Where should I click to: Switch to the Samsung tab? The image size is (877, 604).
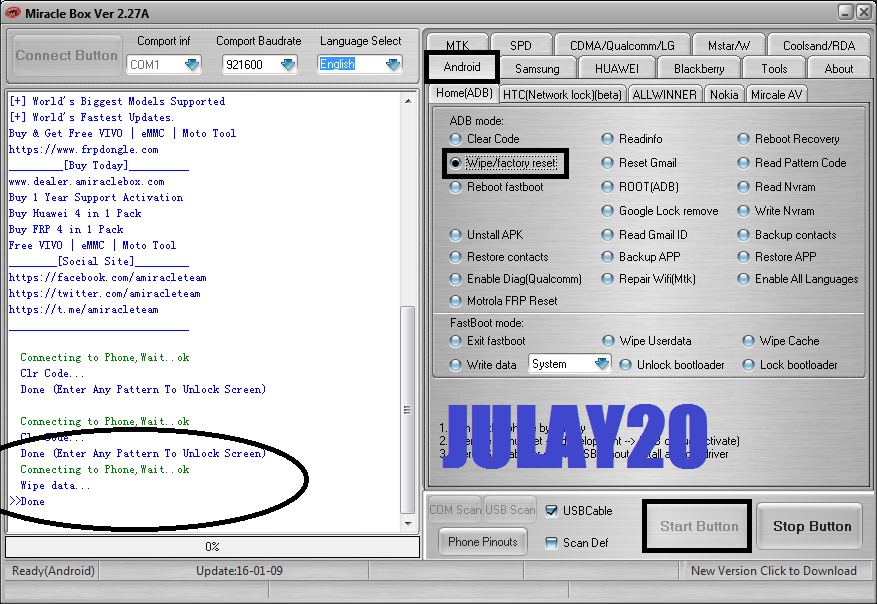click(x=537, y=69)
